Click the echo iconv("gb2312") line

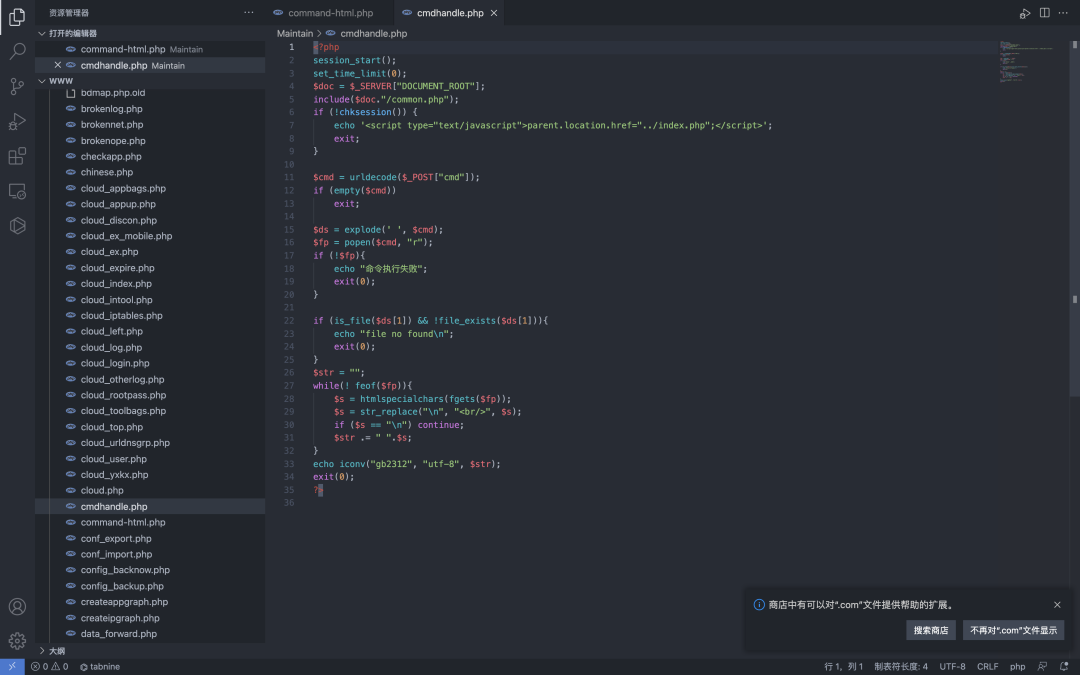(x=406, y=464)
